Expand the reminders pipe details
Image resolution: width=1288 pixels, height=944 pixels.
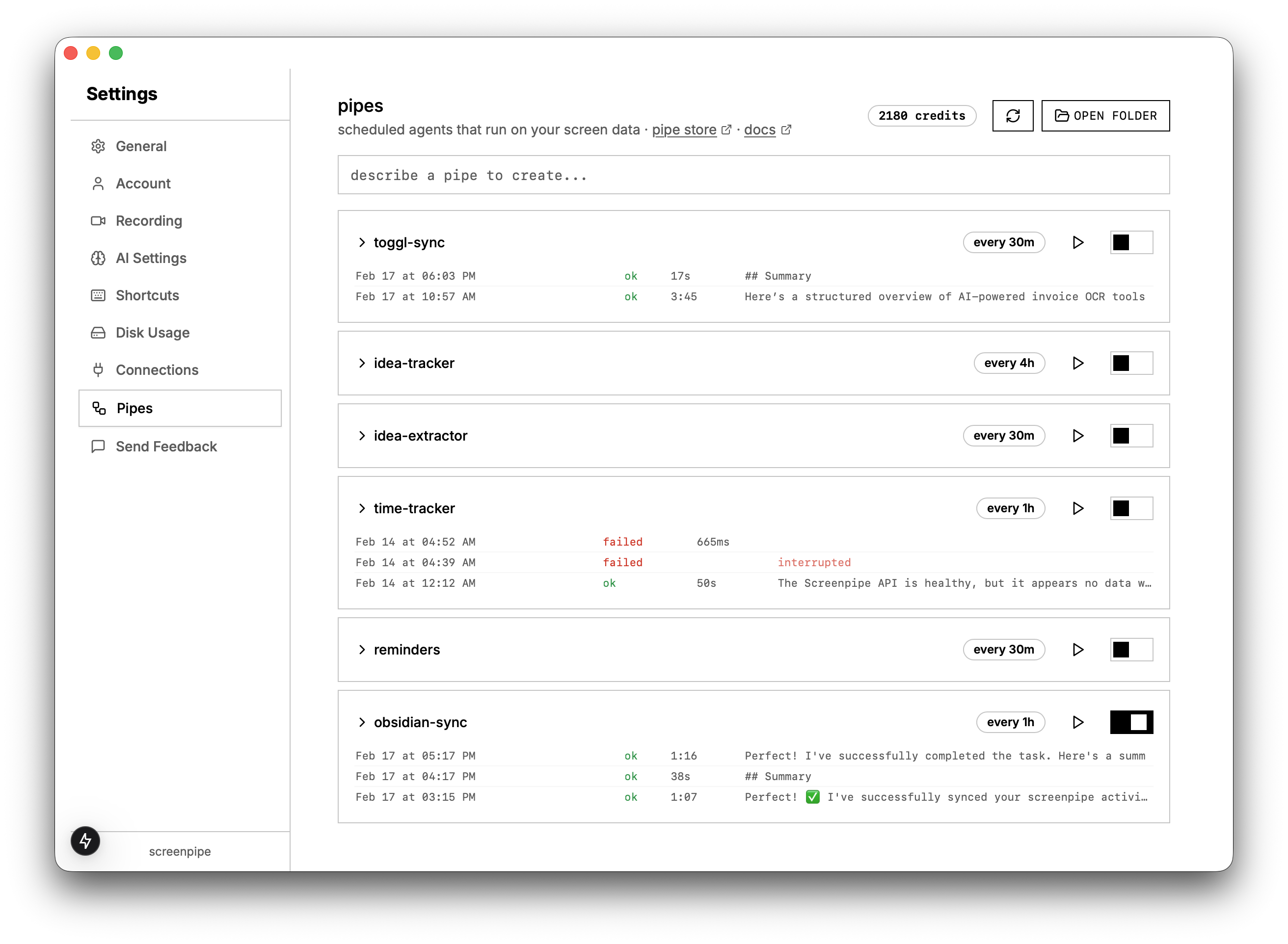[362, 650]
